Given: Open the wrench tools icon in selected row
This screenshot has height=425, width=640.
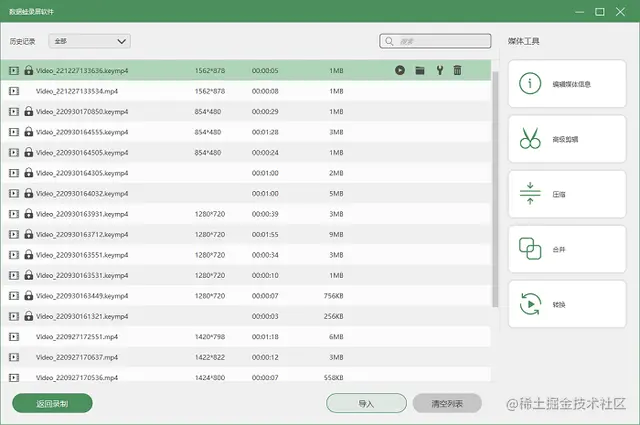Looking at the screenshot, I should (440, 70).
